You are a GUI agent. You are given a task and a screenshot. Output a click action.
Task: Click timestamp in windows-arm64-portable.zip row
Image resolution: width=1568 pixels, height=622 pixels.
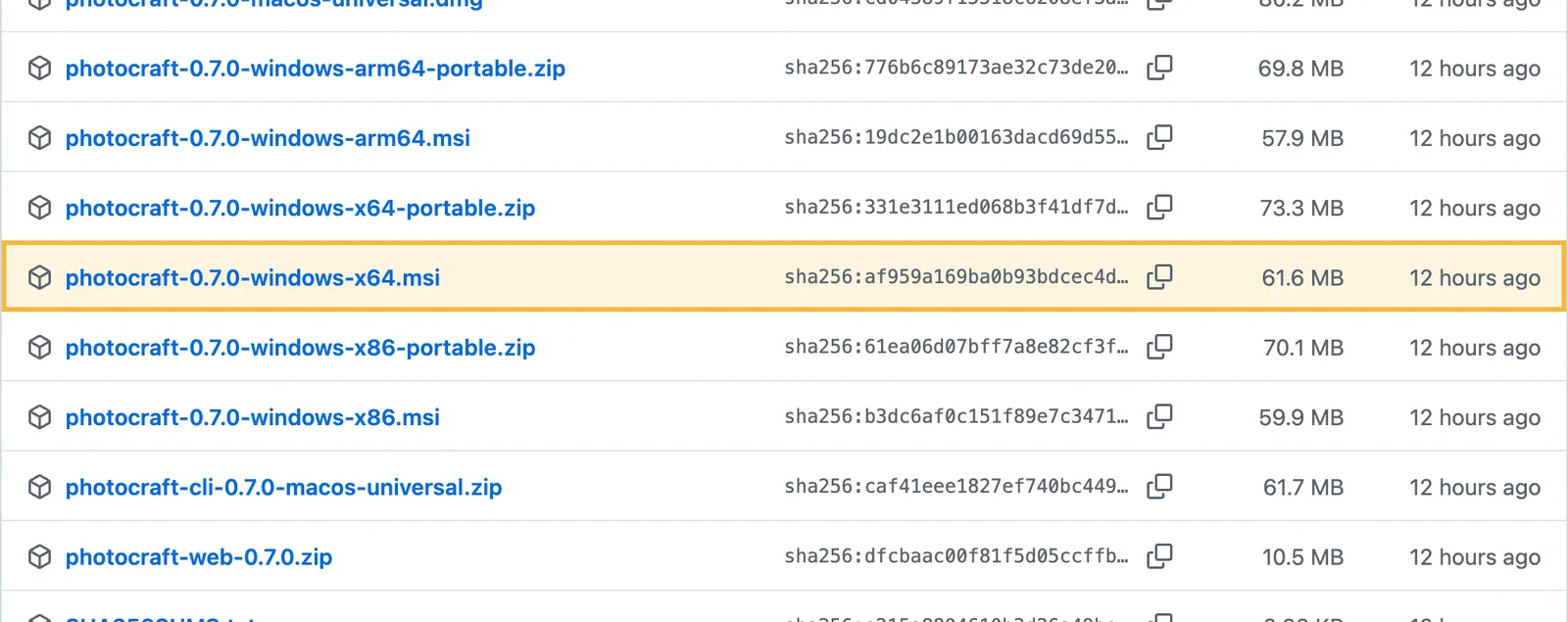tap(1475, 69)
